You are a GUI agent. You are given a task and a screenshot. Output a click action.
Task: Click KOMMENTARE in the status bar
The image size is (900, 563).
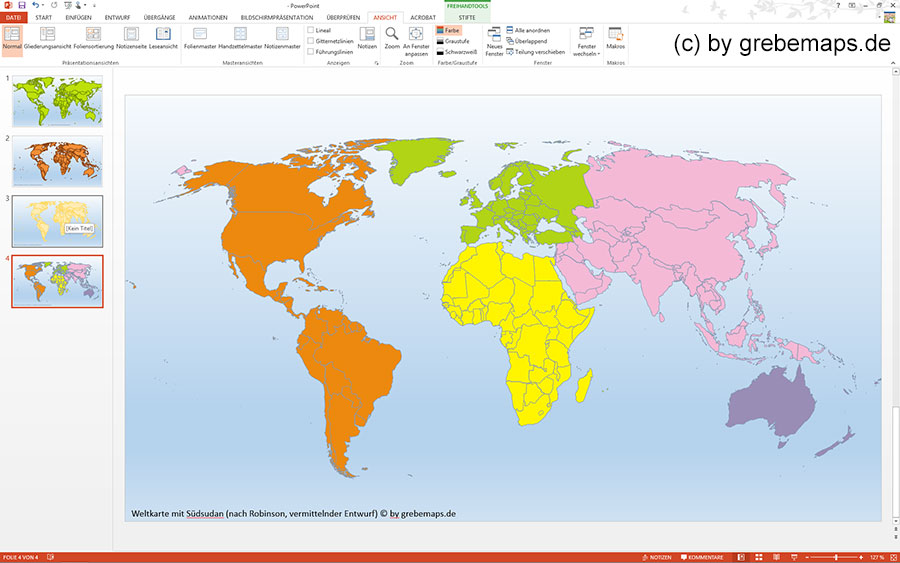tap(701, 557)
